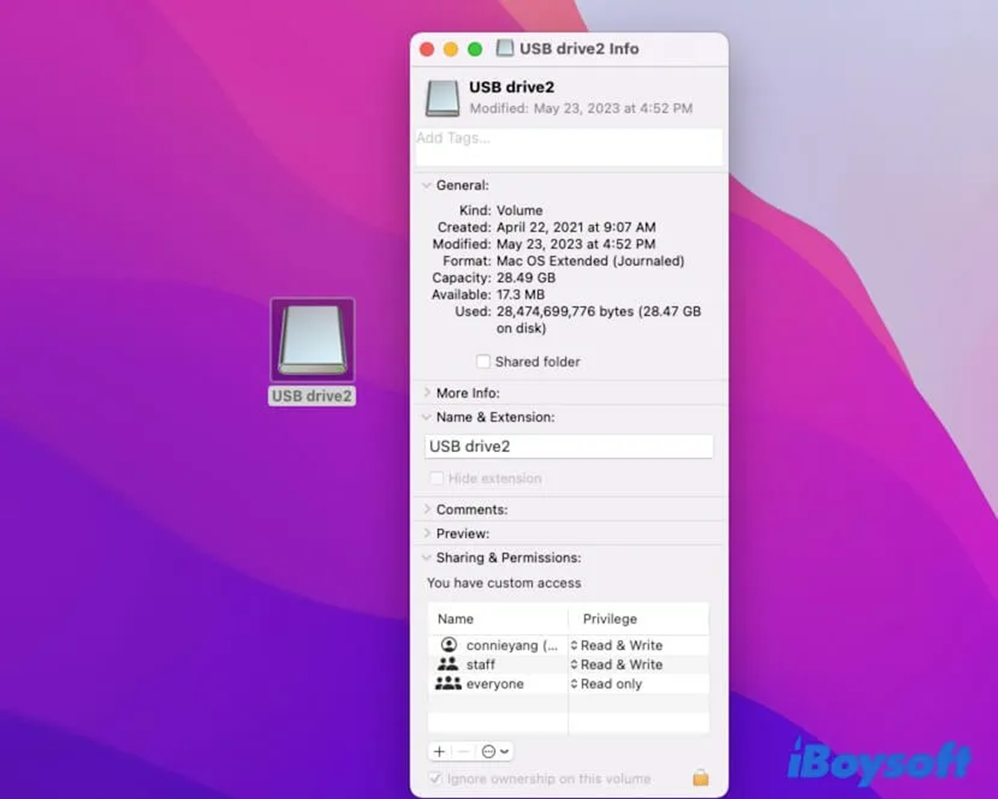Click the title bar proxy drive icon
The height and width of the screenshot is (799, 998).
(505, 49)
